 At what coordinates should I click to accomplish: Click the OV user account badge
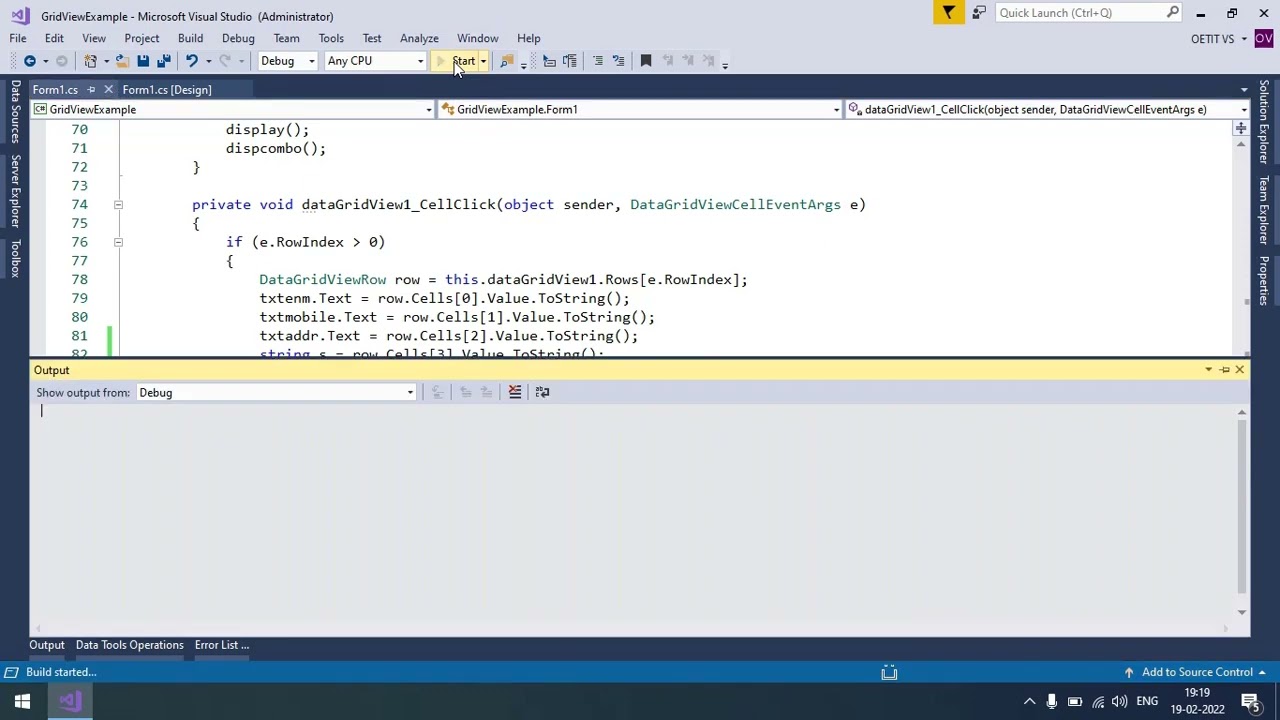pos(1264,38)
